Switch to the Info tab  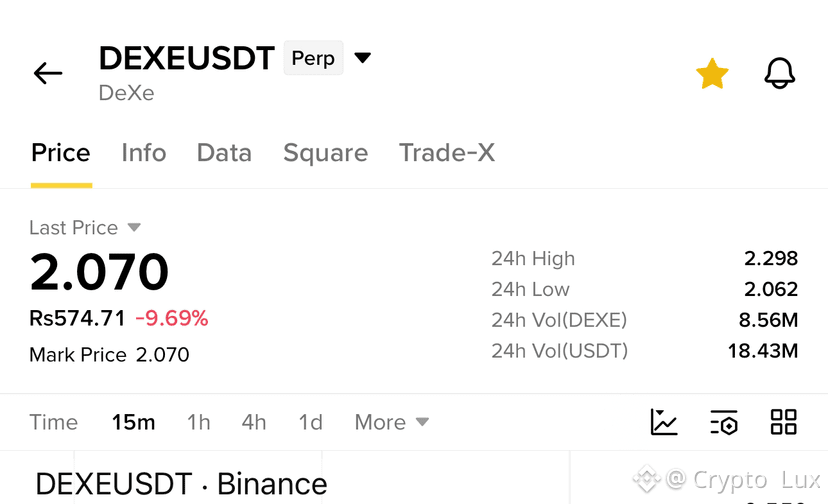(144, 153)
